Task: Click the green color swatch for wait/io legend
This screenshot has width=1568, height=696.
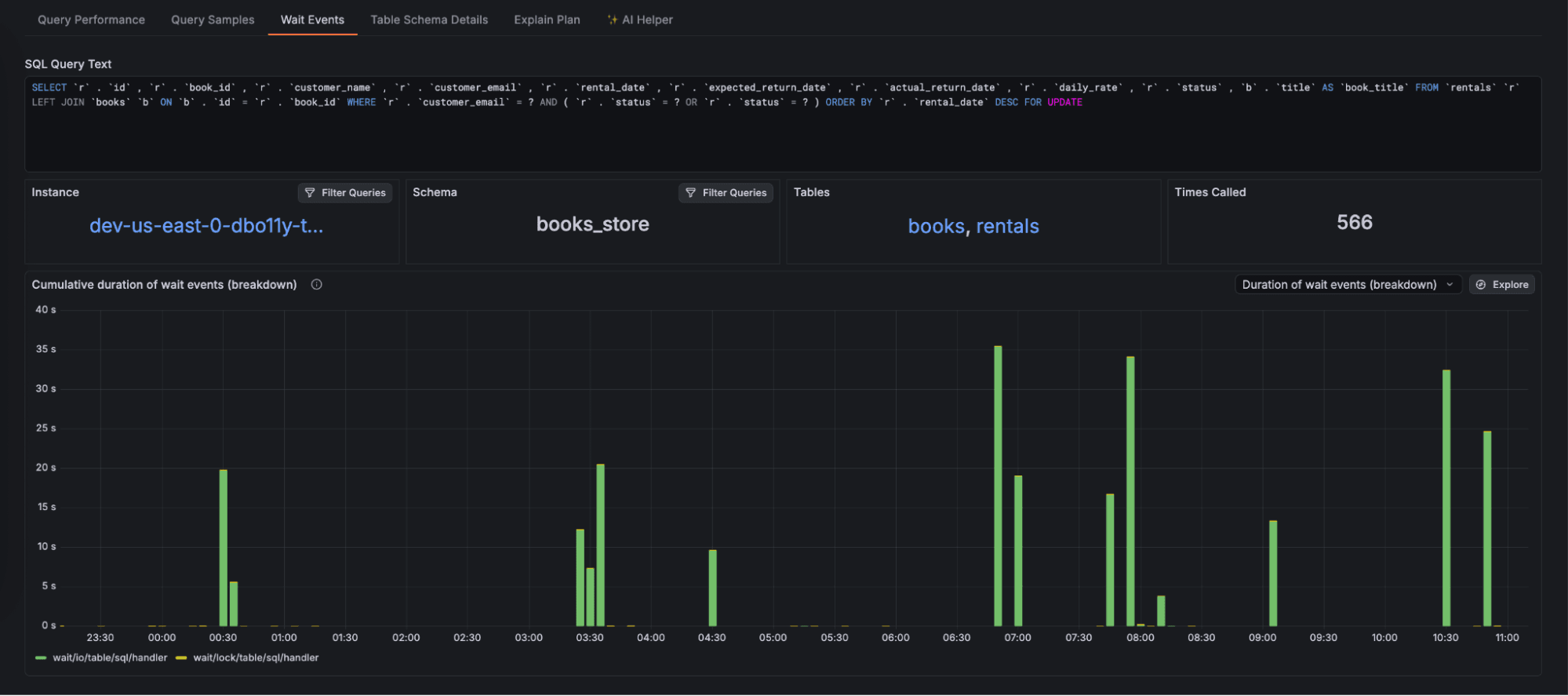Action: 42,658
